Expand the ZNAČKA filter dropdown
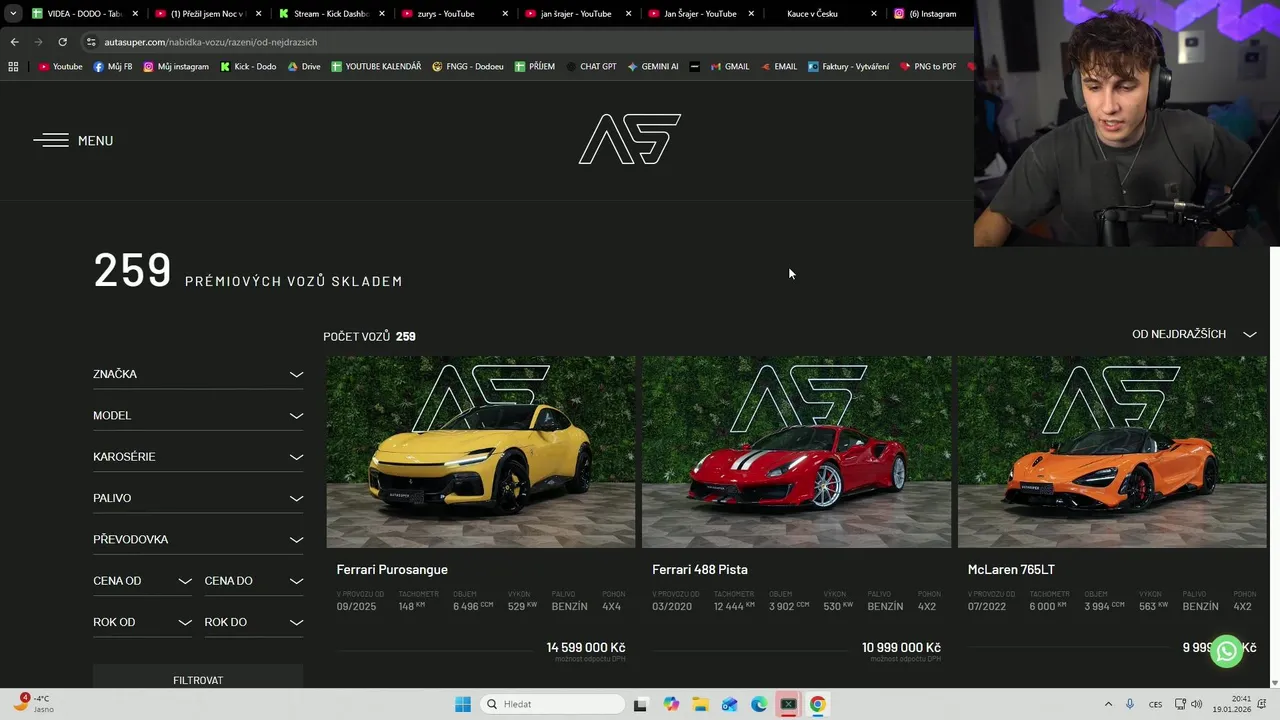The image size is (1280, 720). (x=198, y=374)
